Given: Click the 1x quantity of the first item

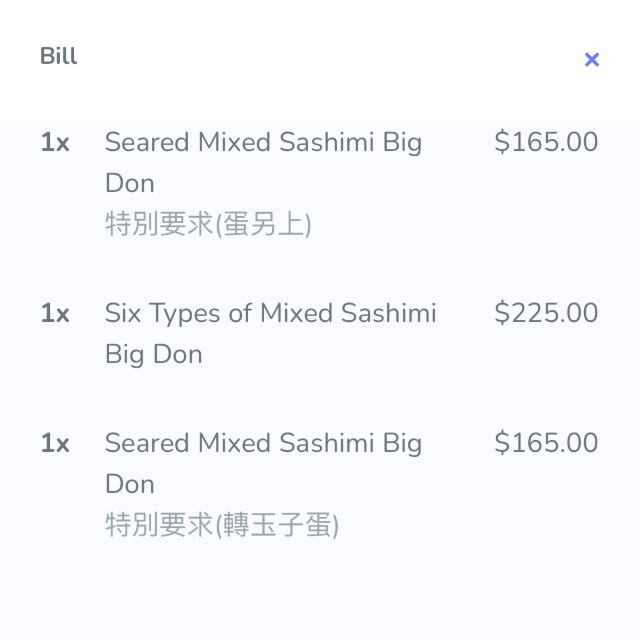Looking at the screenshot, I should [55, 143].
